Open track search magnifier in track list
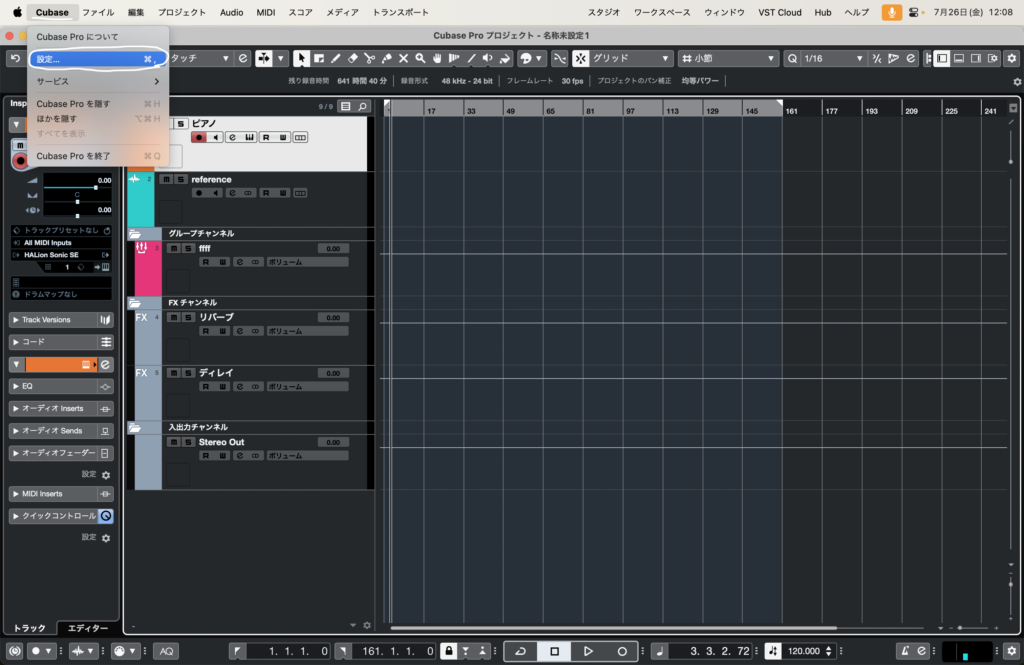This screenshot has width=1024, height=665. click(x=362, y=106)
